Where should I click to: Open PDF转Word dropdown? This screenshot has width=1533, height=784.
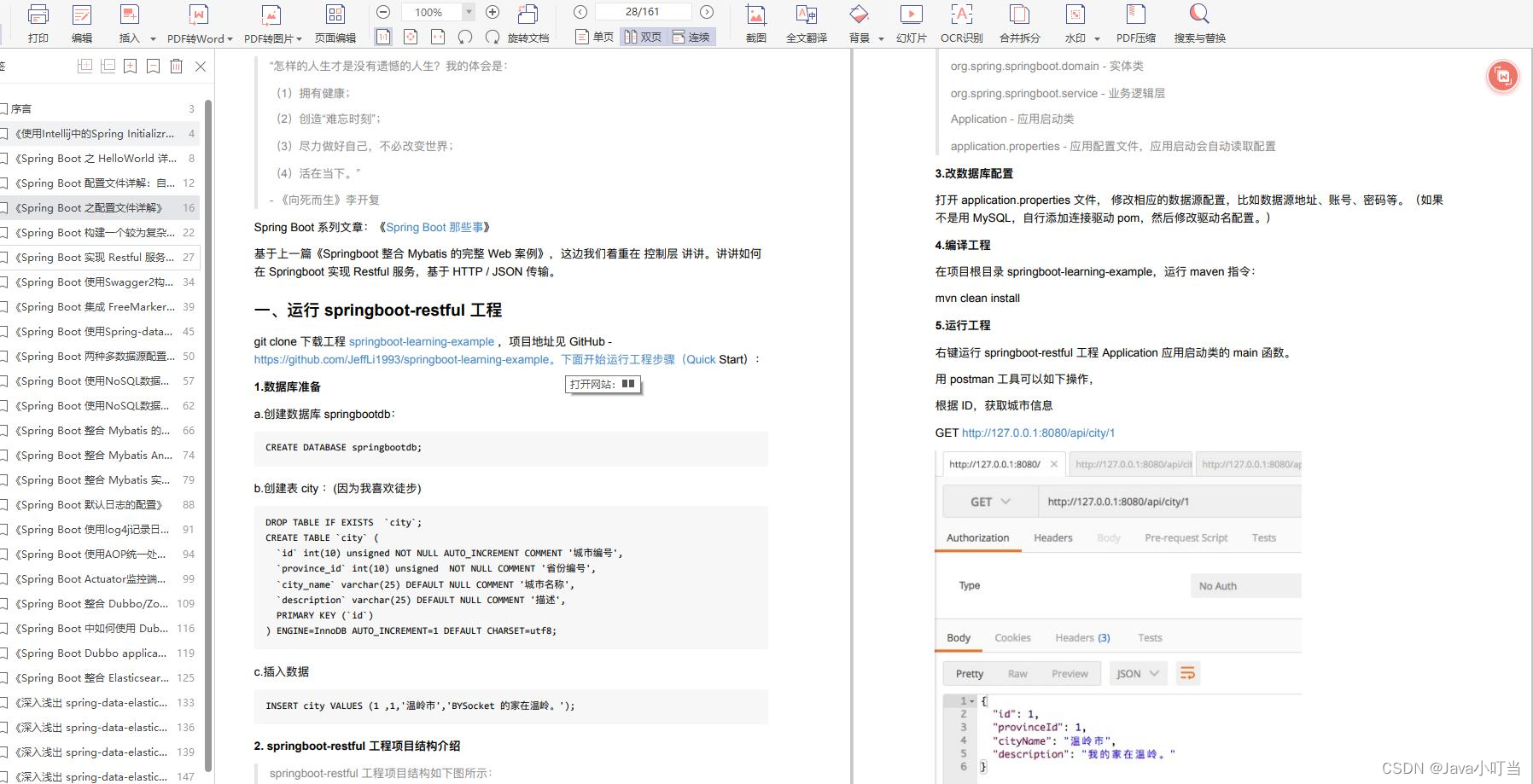[230, 38]
